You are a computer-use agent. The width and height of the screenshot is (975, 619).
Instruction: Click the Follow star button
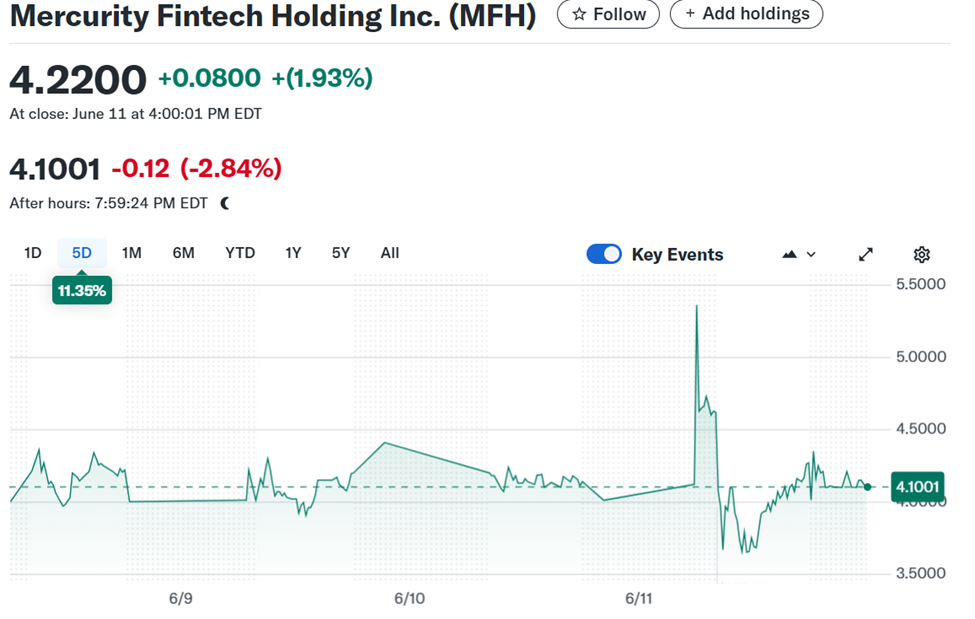point(608,14)
